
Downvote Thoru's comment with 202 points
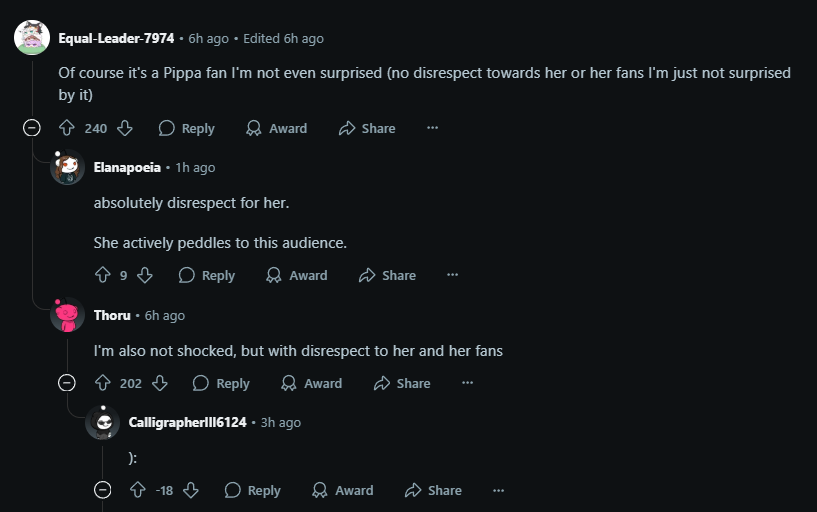point(160,383)
